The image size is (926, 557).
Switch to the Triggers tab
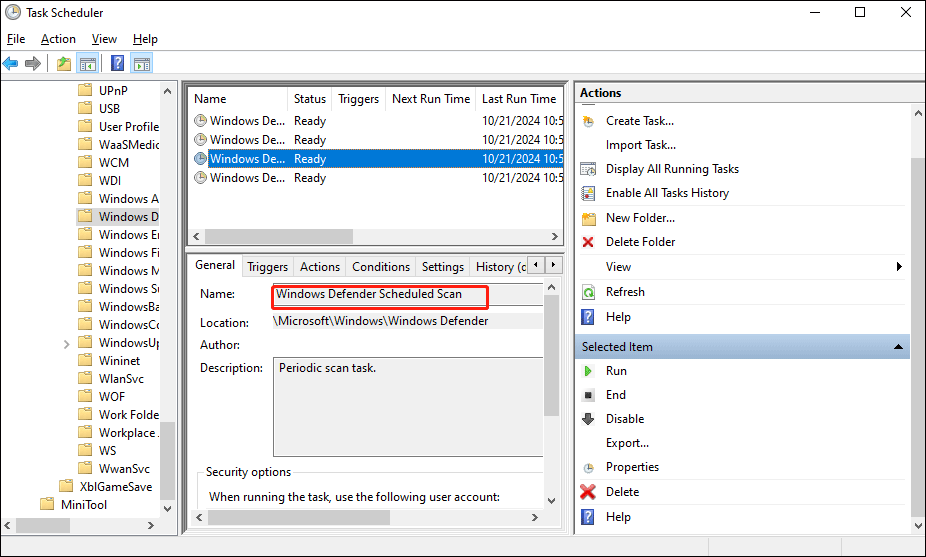(x=268, y=267)
